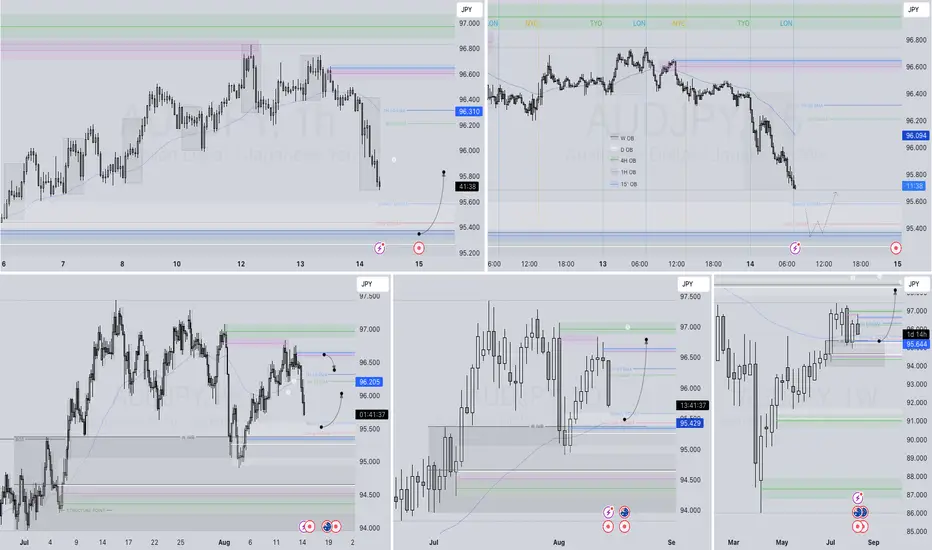Image resolution: width=932 pixels, height=550 pixels.
Task: Click bold date 13 on the 11:38 session chart axis
Action: pyautogui.click(x=603, y=264)
